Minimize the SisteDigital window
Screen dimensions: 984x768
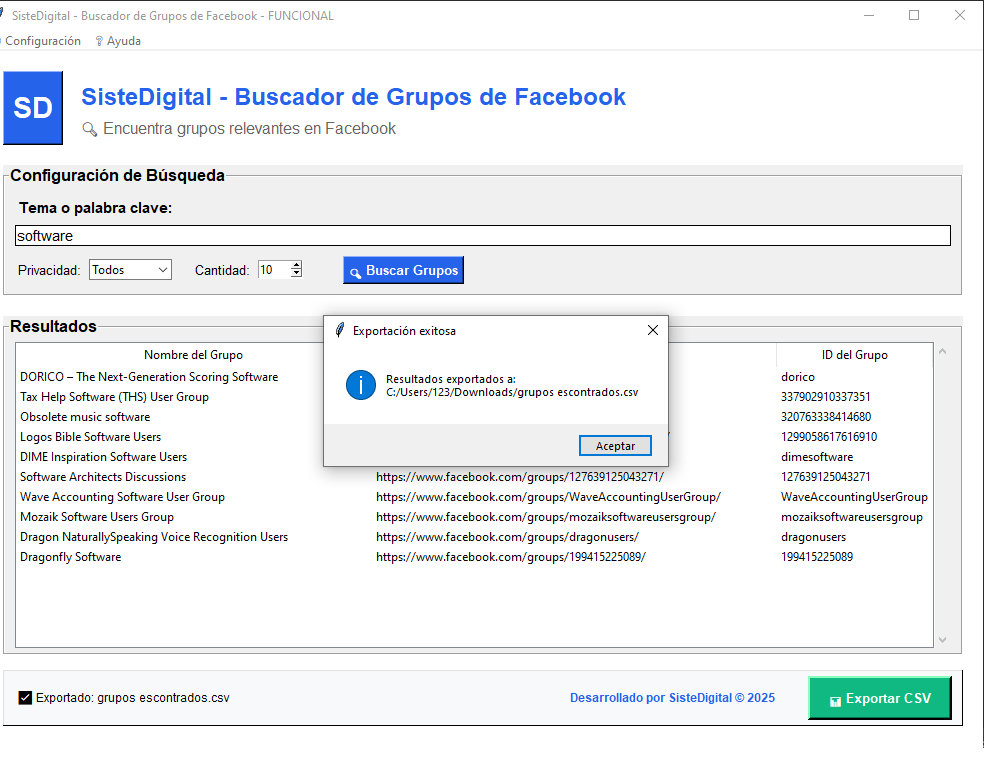(869, 16)
